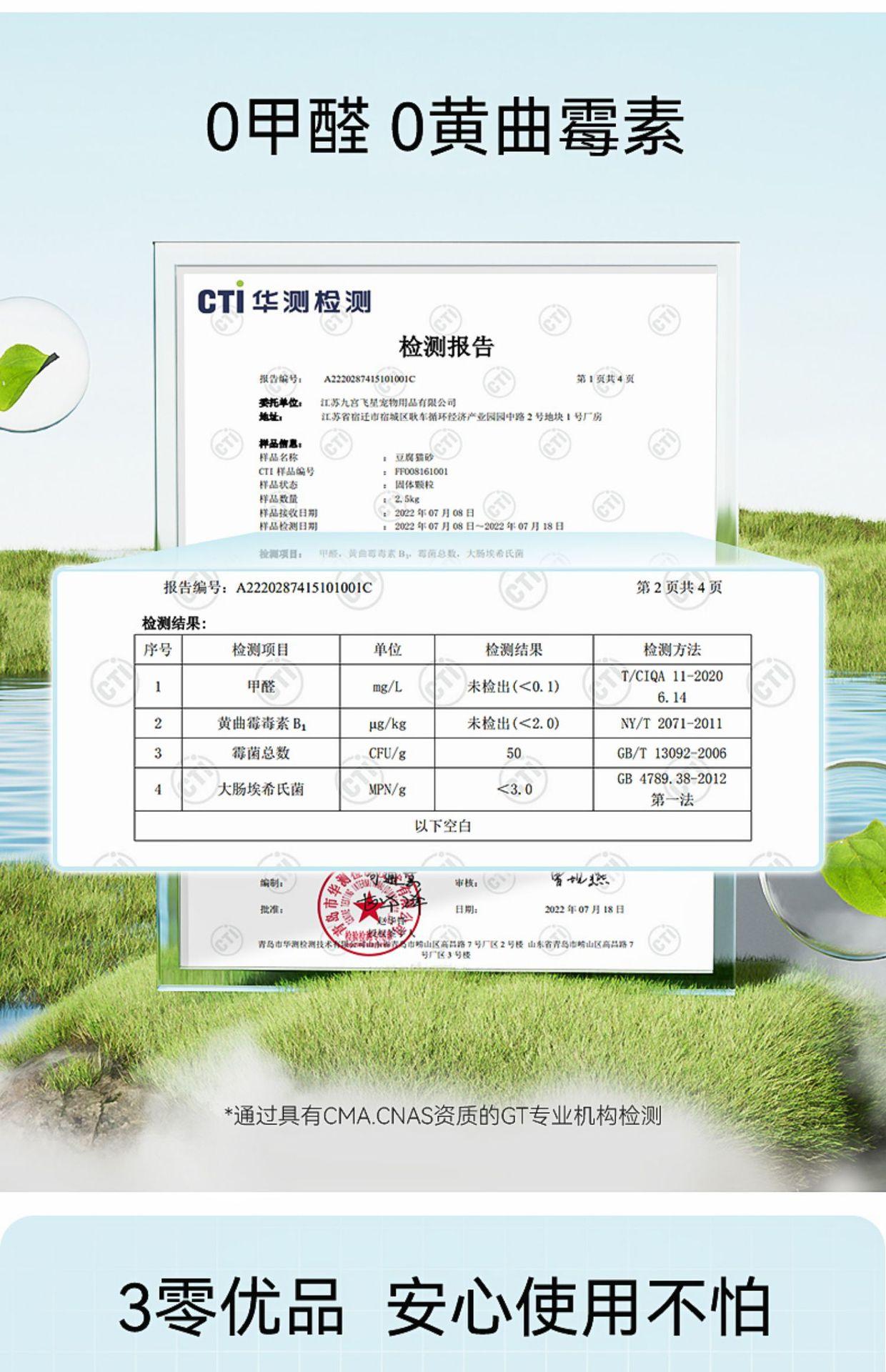Click the NY/T 2071-2011 method cell
Screen dimensions: 886x1372
(x=672, y=724)
